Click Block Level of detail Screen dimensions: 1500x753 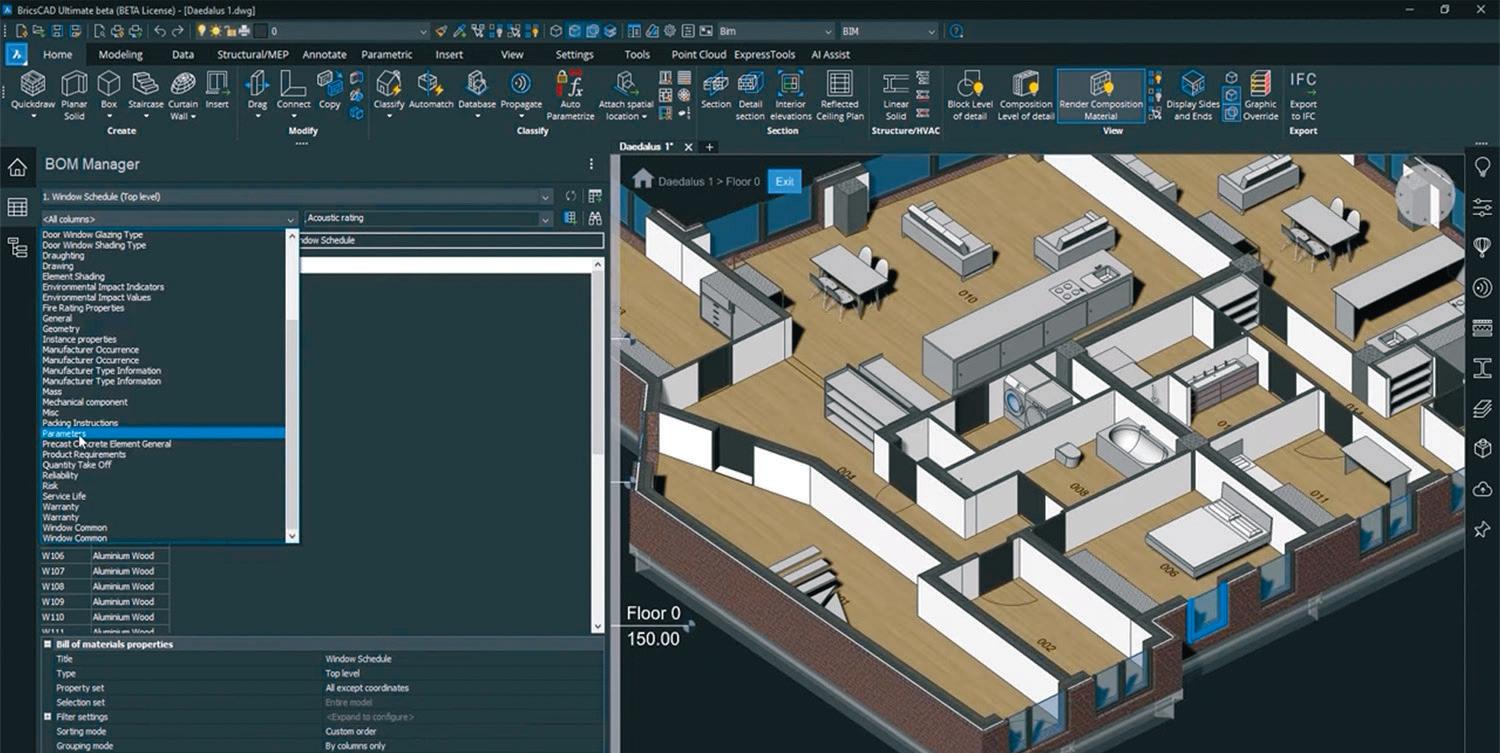point(970,95)
